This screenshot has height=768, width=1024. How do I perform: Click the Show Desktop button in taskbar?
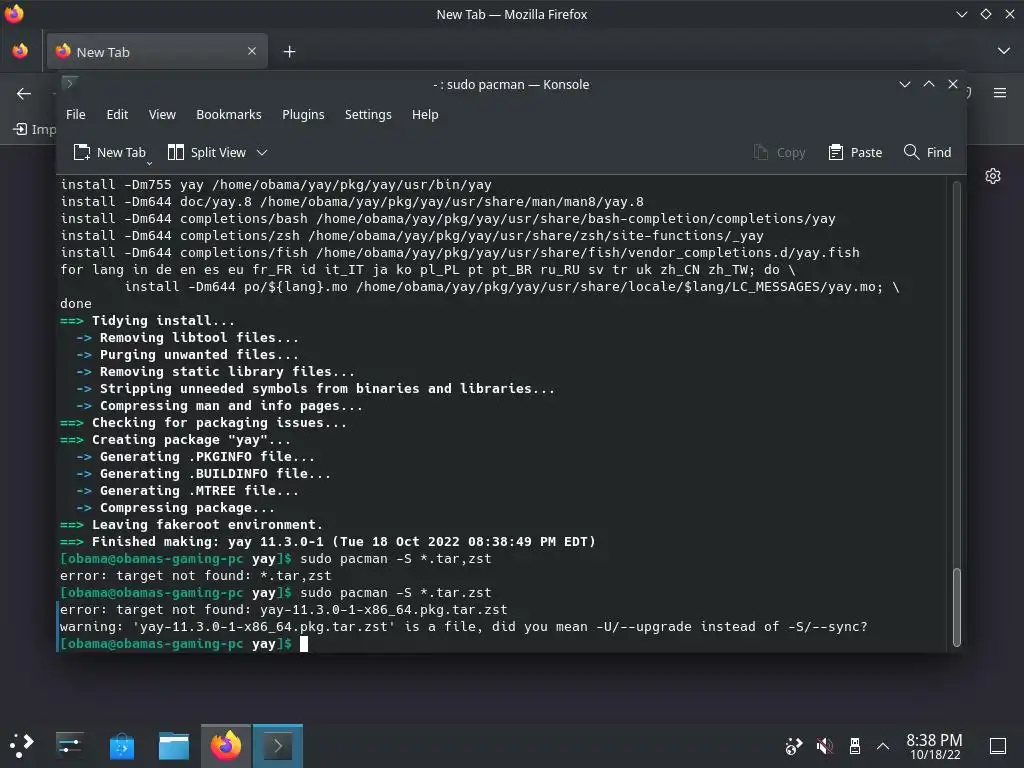(x=998, y=745)
